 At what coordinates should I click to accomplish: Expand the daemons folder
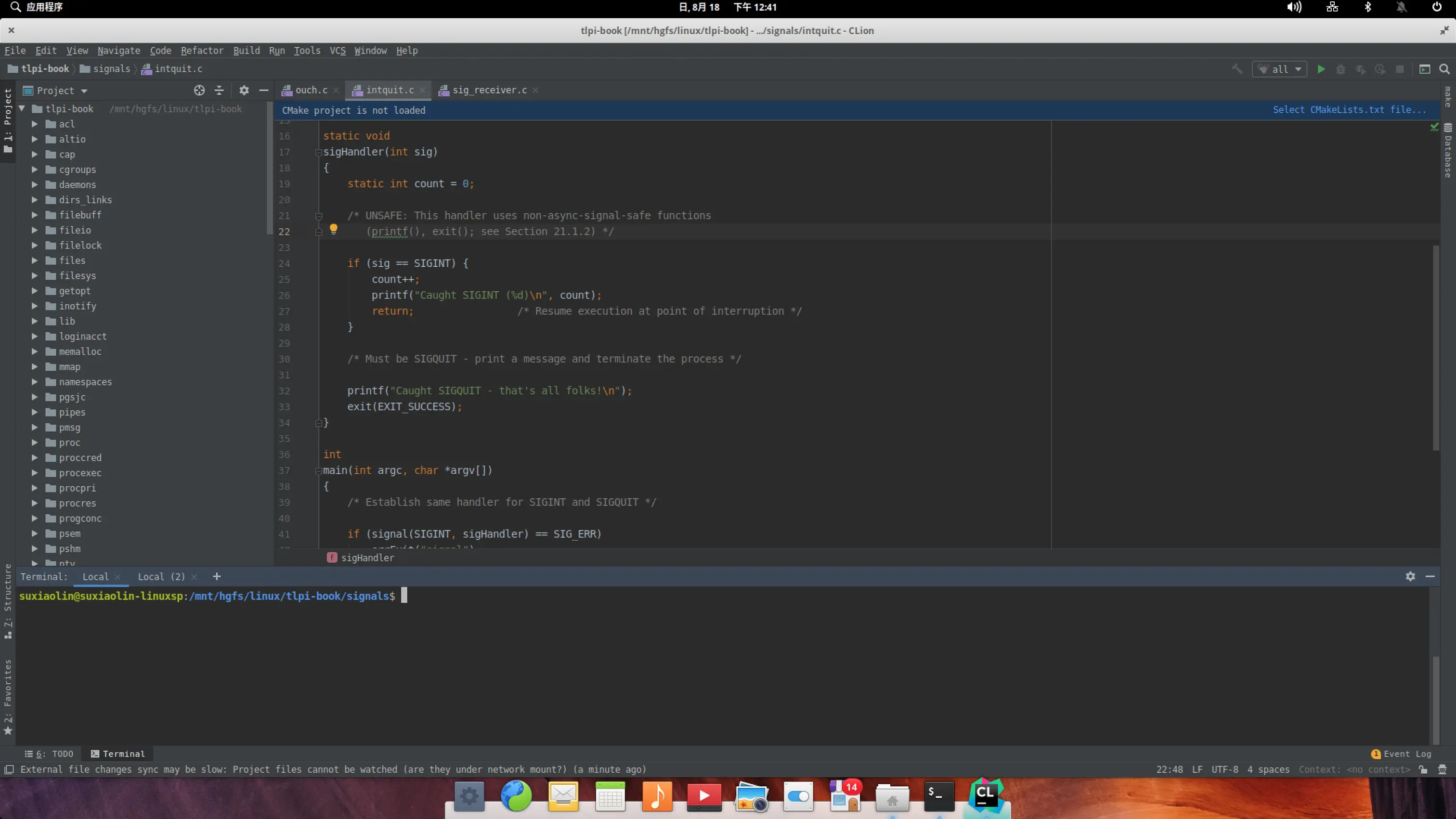35,185
